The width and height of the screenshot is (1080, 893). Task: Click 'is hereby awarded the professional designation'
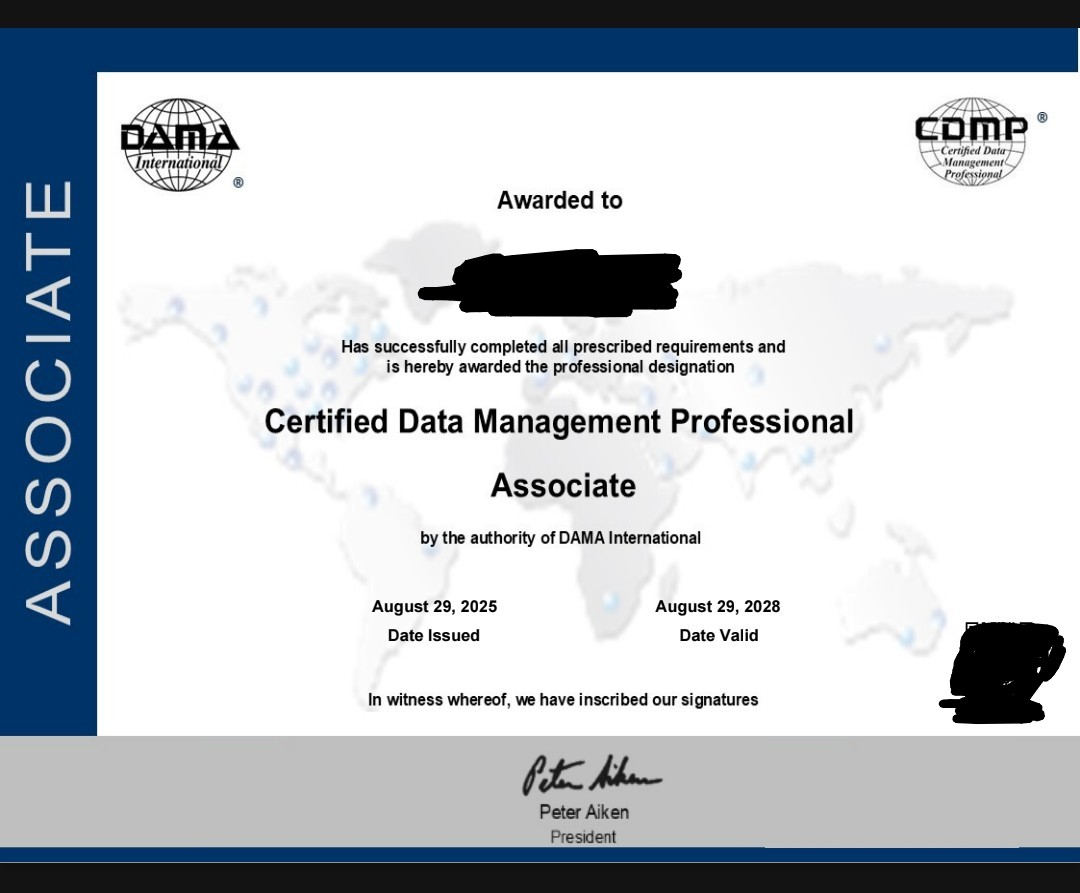pyautogui.click(x=560, y=367)
